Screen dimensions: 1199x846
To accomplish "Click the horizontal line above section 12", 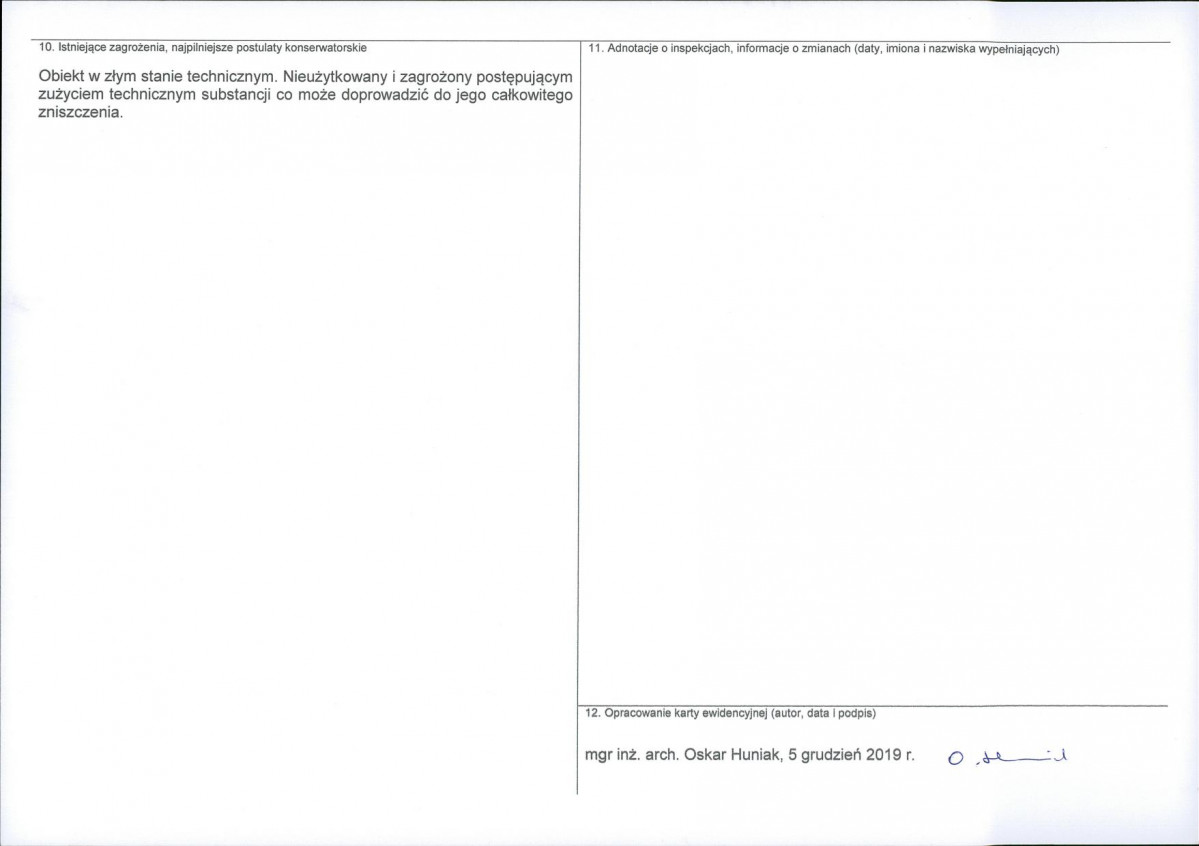I will (873, 705).
